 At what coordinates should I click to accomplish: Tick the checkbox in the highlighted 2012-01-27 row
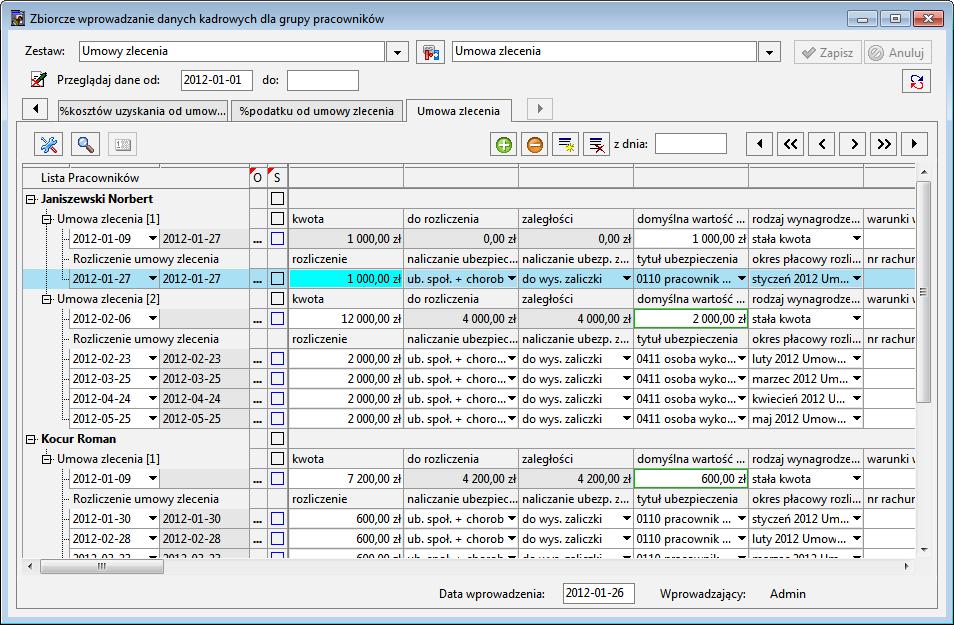(x=277, y=279)
